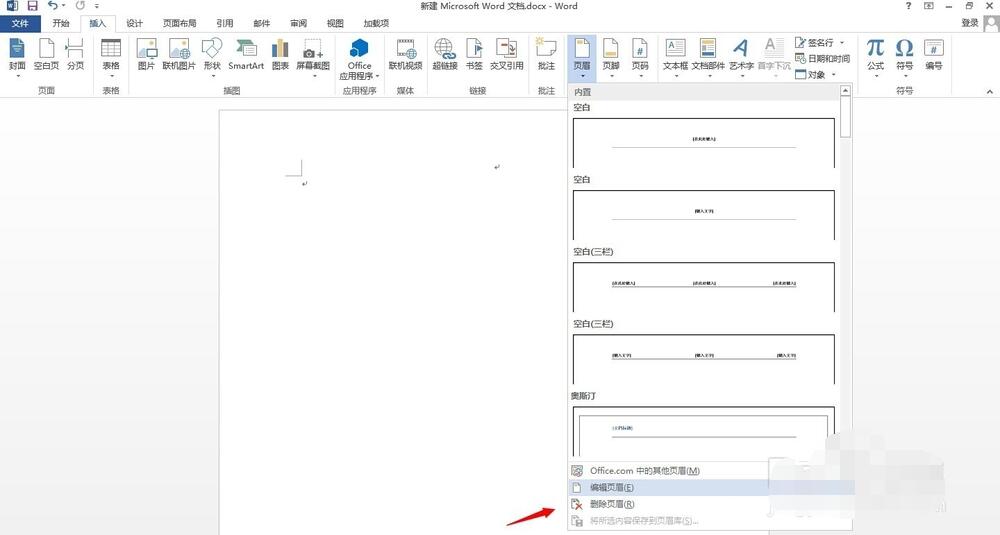The width and height of the screenshot is (1000, 535).
Task: Open more headers from Office.com
Action: coord(668,471)
